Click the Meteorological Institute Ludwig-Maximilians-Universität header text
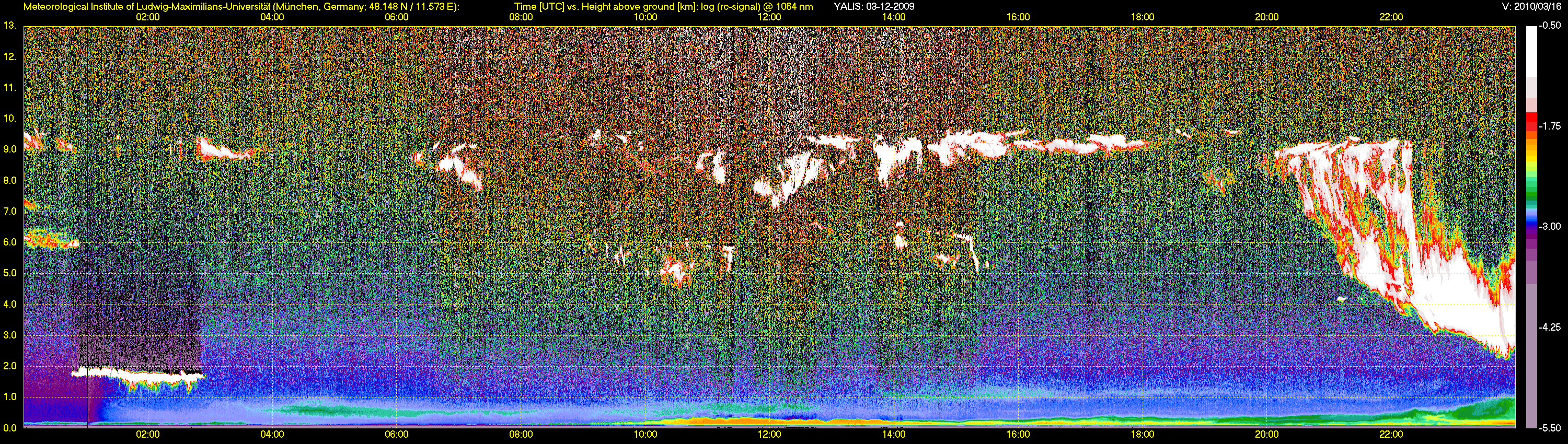Image resolution: width=1568 pixels, height=444 pixels. tap(241, 7)
